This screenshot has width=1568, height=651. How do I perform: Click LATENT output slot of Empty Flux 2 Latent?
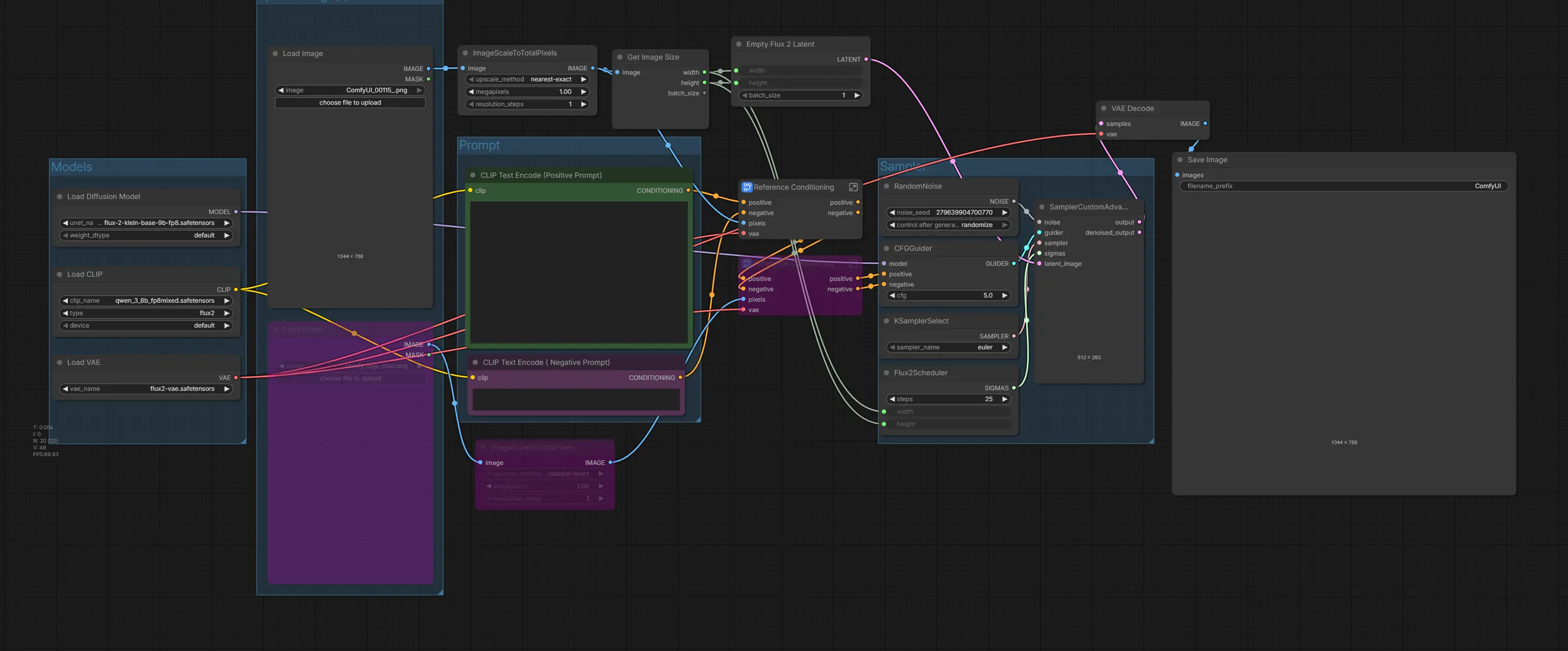click(x=866, y=60)
